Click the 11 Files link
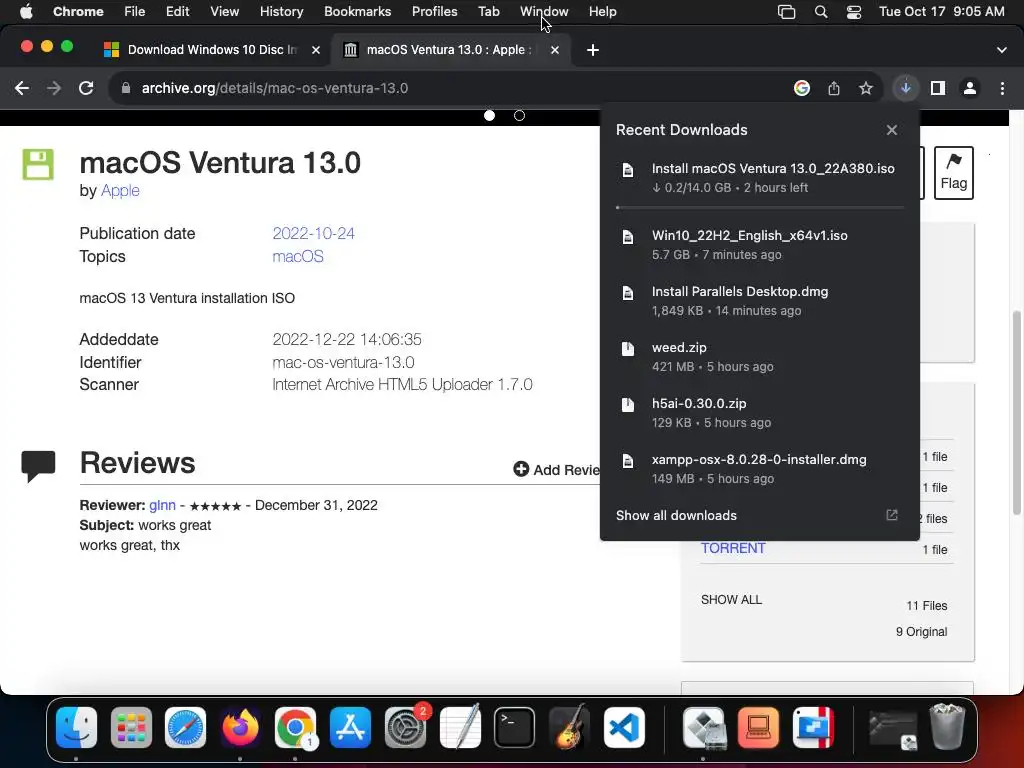Screen dimensions: 1024x768 pyautogui.click(x=926, y=605)
